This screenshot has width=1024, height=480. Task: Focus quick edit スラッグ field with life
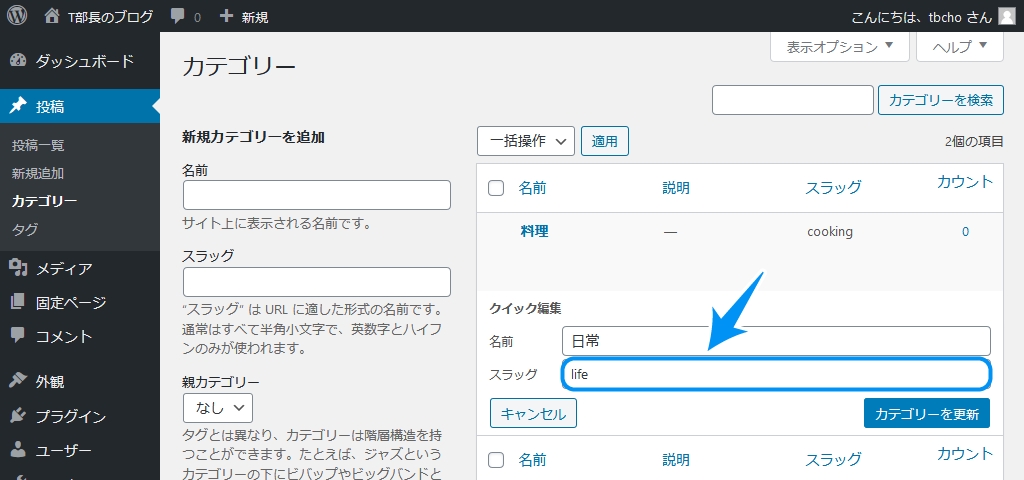(x=776, y=375)
